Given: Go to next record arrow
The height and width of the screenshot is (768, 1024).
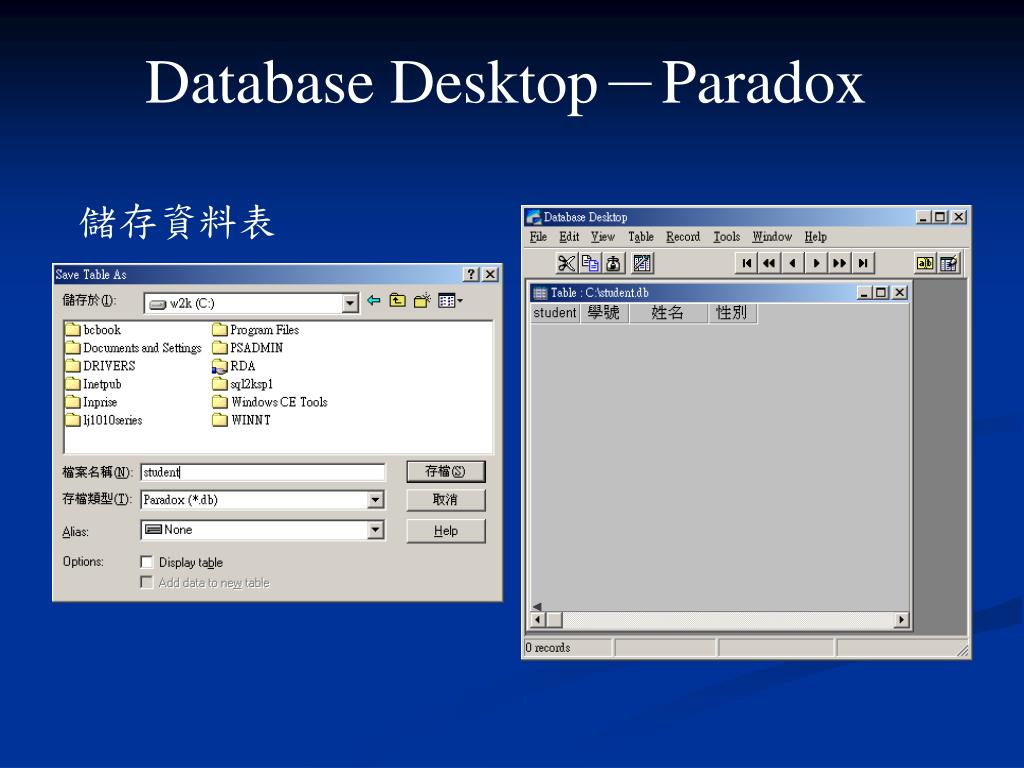Looking at the screenshot, I should pos(816,263).
